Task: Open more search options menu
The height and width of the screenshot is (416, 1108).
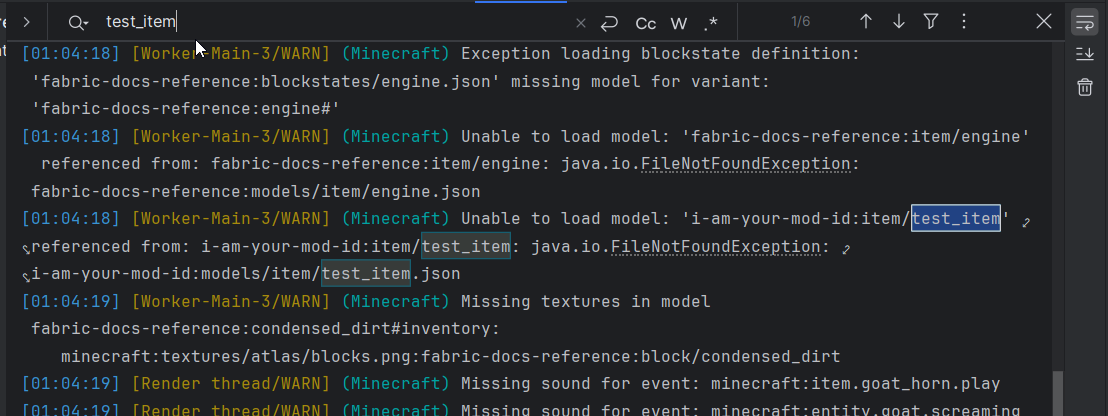Action: [x=963, y=21]
